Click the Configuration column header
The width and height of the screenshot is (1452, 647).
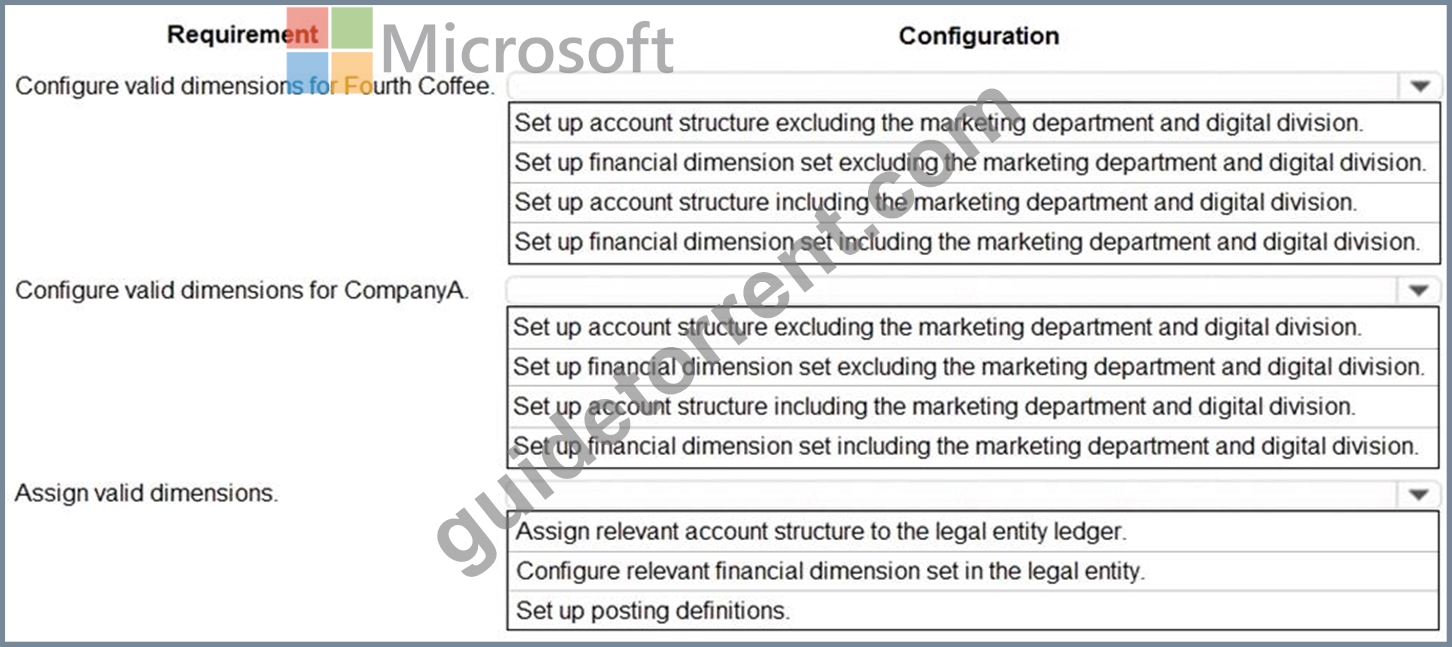979,36
